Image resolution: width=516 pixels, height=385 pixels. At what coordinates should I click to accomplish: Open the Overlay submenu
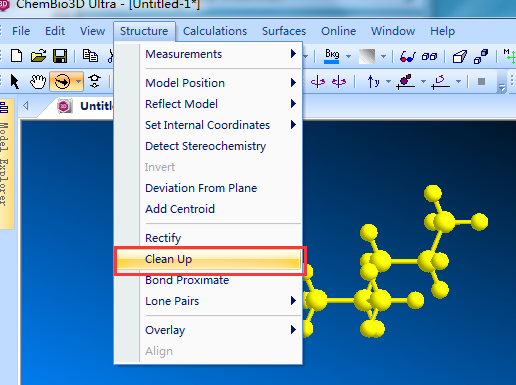pos(208,330)
